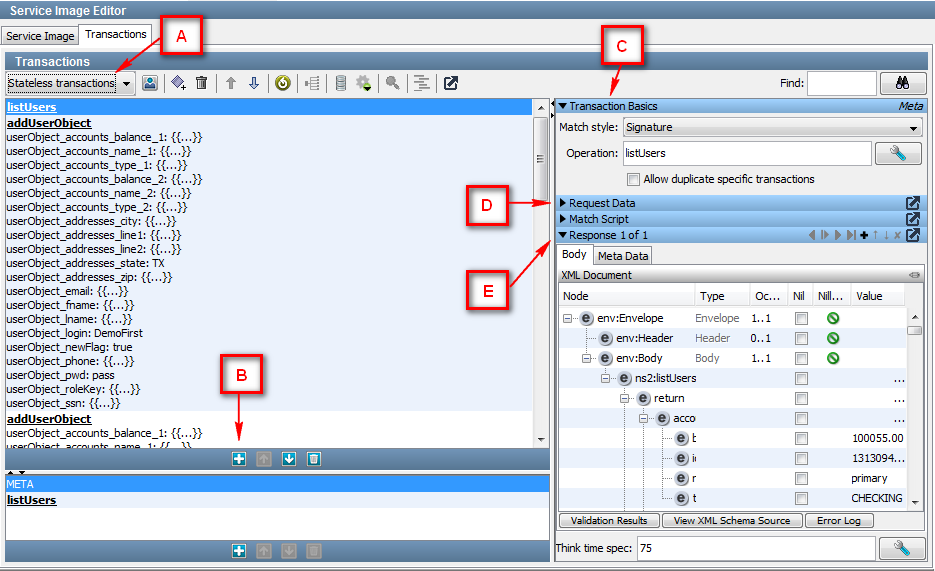This screenshot has height=571, width=935.
Task: Switch to the Service Image tab
Action: pyautogui.click(x=40, y=36)
